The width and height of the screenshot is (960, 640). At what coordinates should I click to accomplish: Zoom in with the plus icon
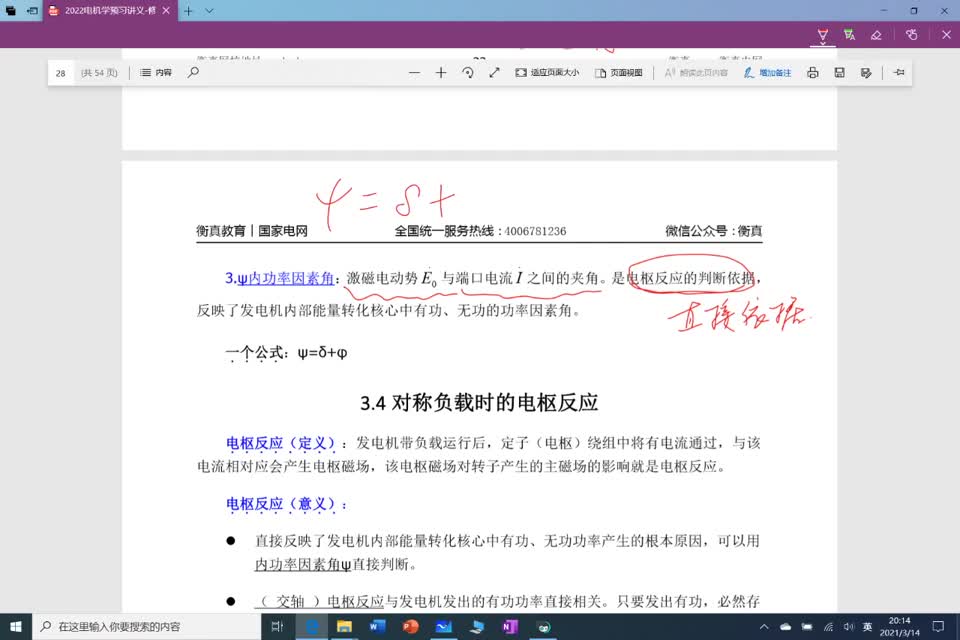(x=441, y=73)
